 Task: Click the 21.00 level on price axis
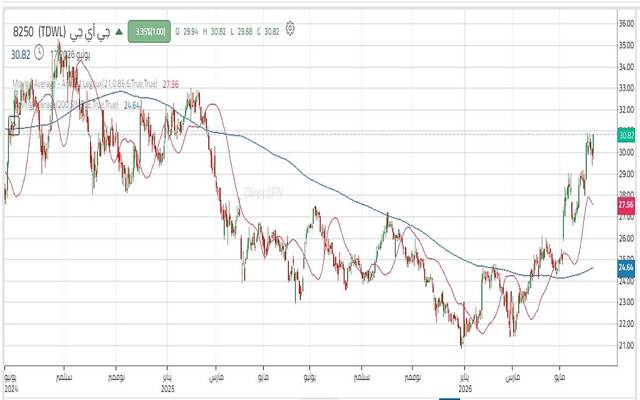point(626,346)
